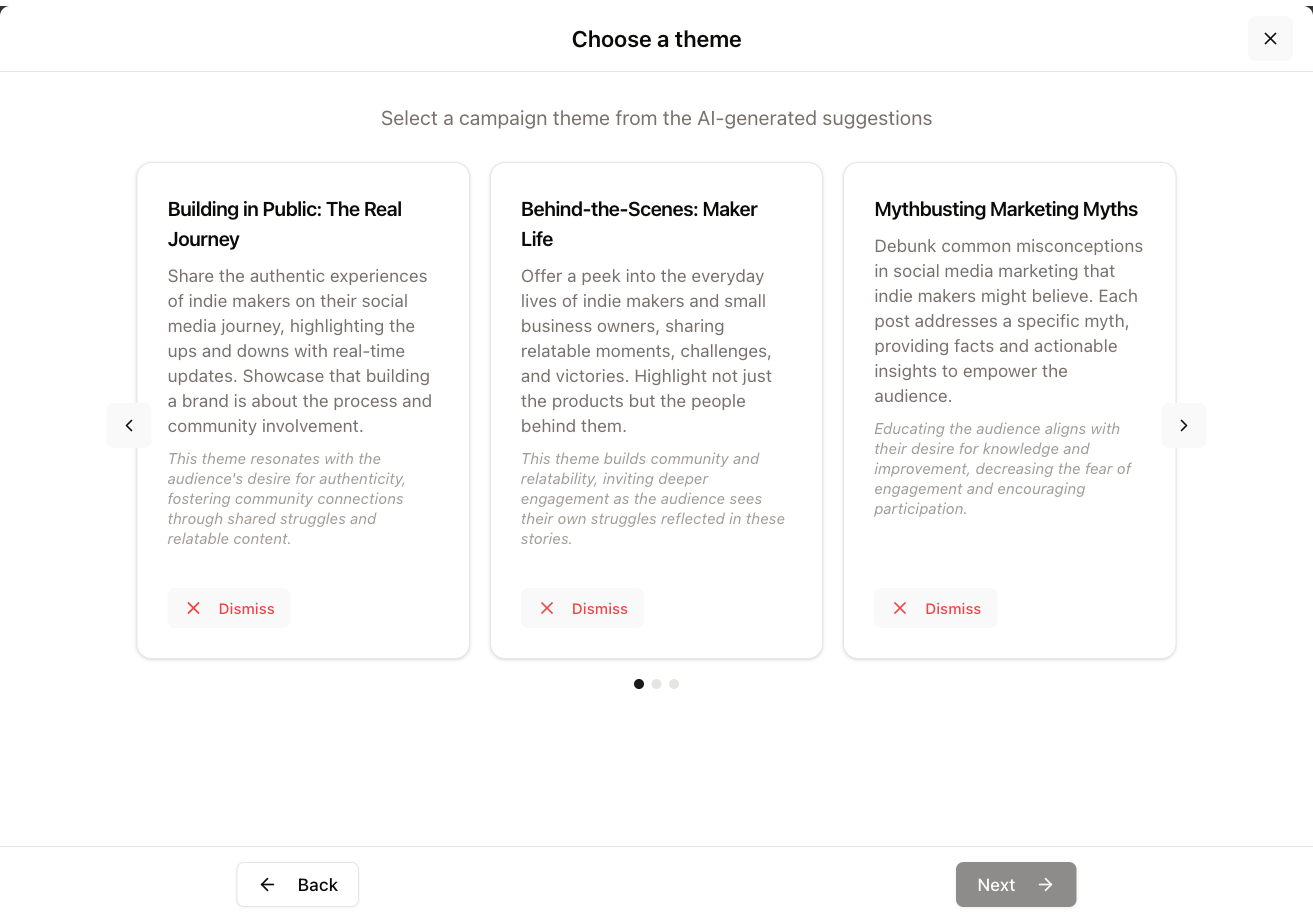This screenshot has width=1313, height=916.
Task: Click the Next button to continue
Action: [1016, 884]
